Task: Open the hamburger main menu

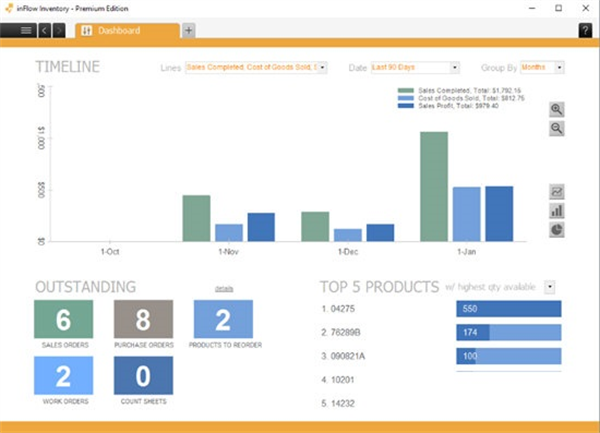Action: pyautogui.click(x=25, y=30)
